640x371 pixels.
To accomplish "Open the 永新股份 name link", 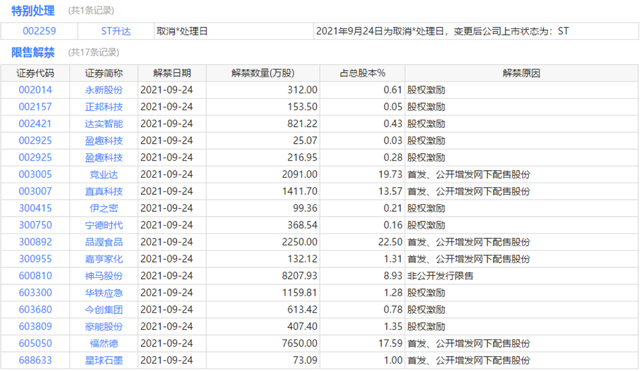I will tap(104, 90).
